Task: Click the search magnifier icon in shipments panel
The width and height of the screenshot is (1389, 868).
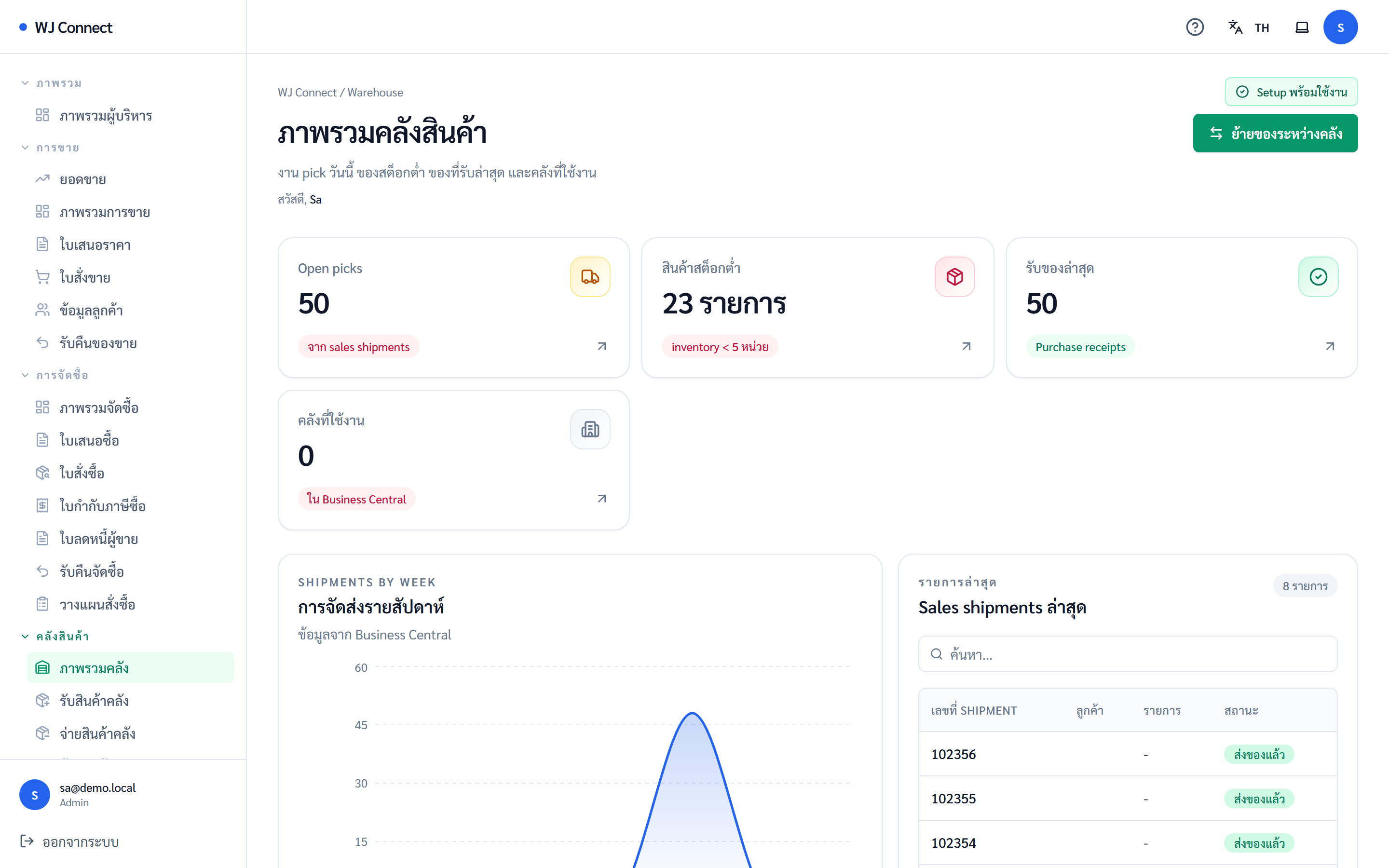Action: click(936, 654)
